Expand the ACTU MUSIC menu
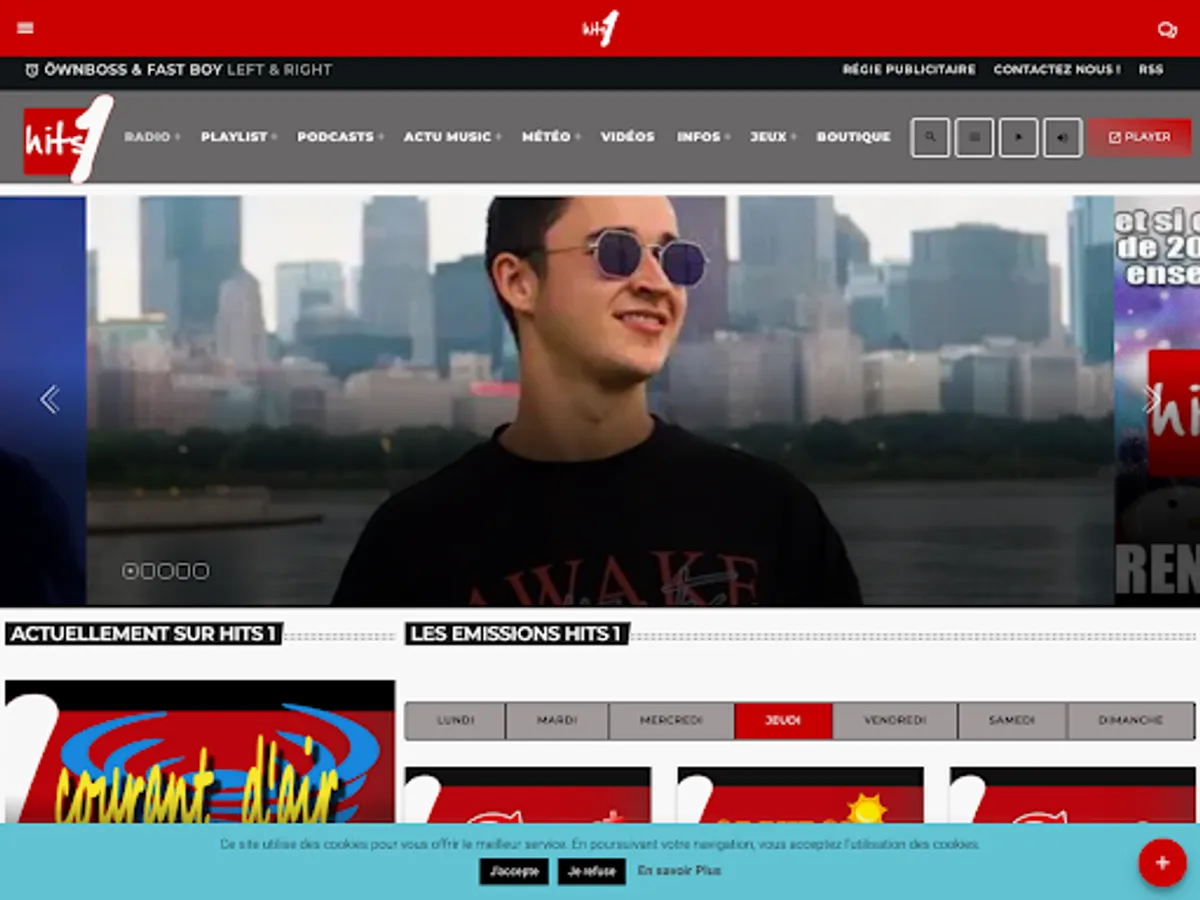1200x900 pixels. (x=452, y=137)
